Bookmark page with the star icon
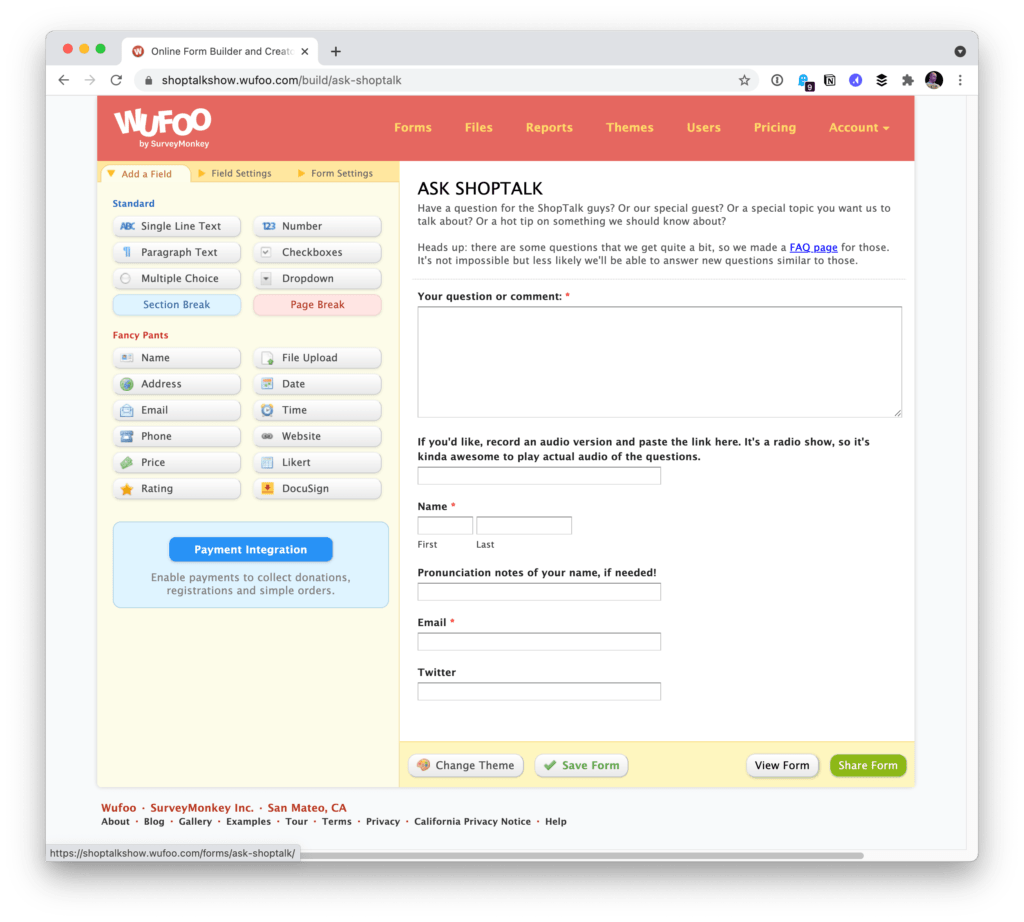The width and height of the screenshot is (1024, 922). pyautogui.click(x=744, y=80)
